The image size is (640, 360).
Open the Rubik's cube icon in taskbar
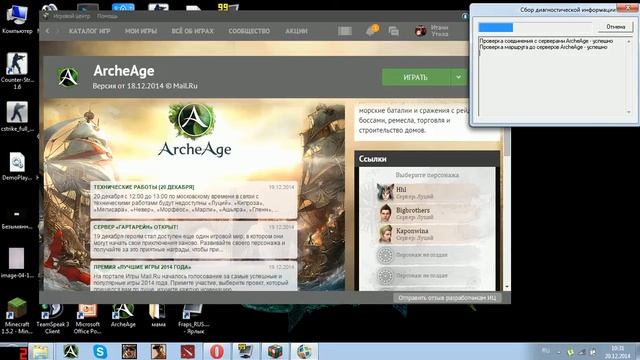click(275, 352)
